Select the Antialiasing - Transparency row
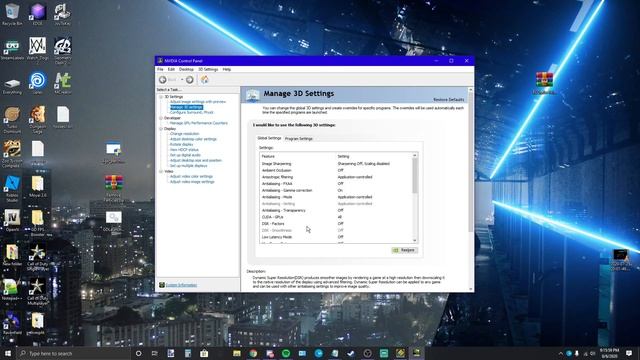The image size is (640, 360). tap(336, 210)
